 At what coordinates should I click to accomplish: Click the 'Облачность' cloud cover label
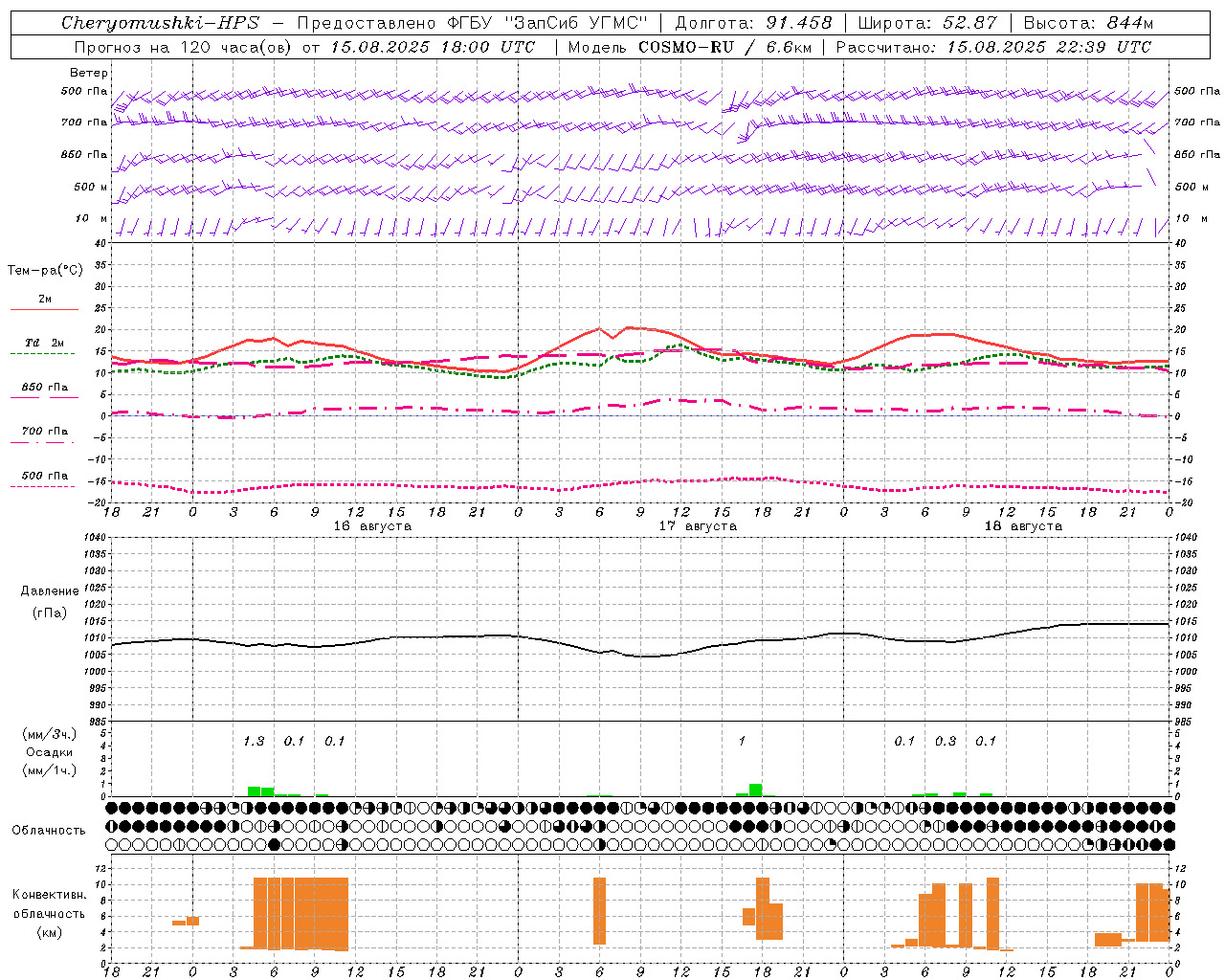coord(49,830)
